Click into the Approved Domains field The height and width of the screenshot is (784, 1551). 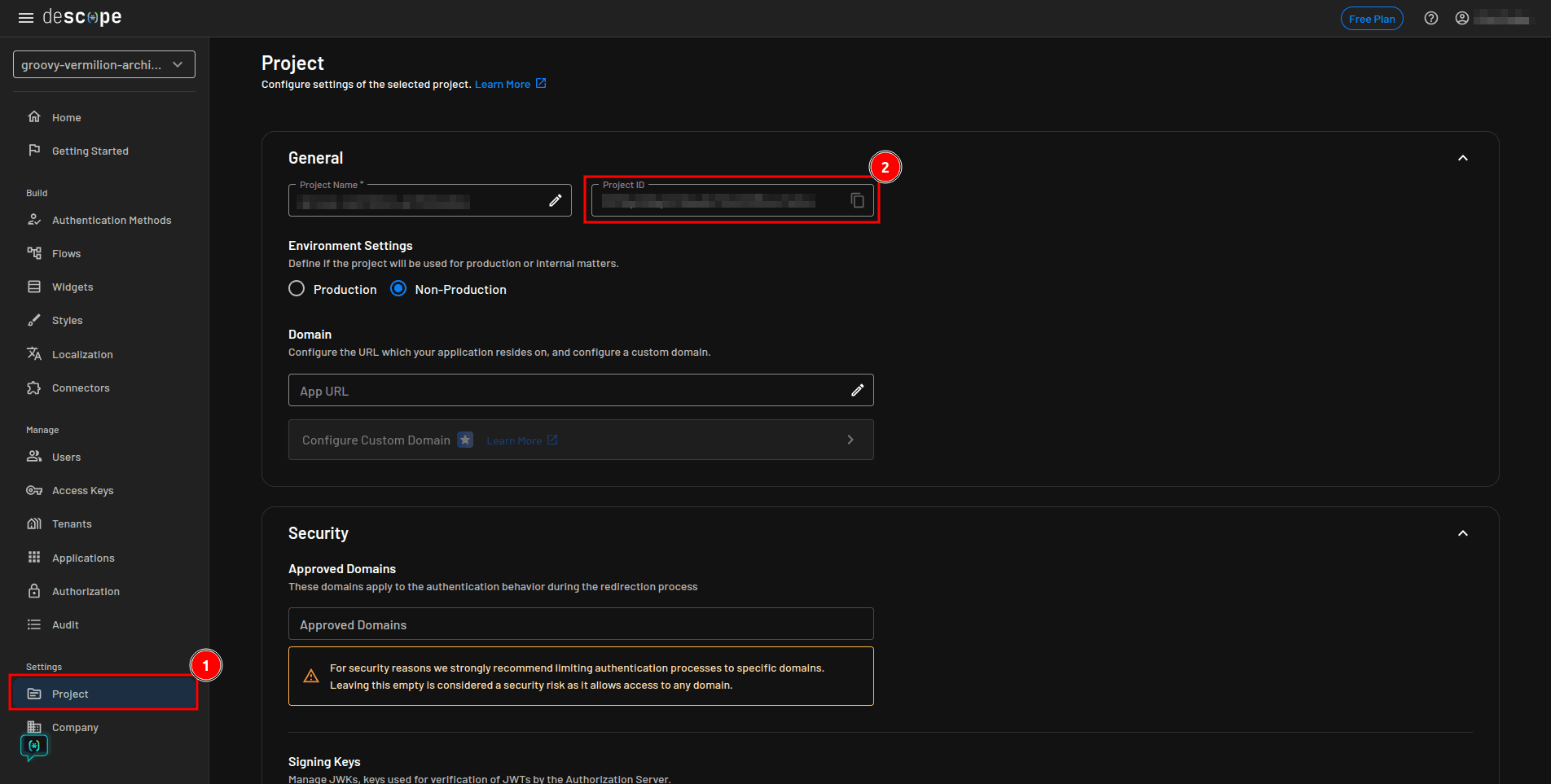(581, 624)
